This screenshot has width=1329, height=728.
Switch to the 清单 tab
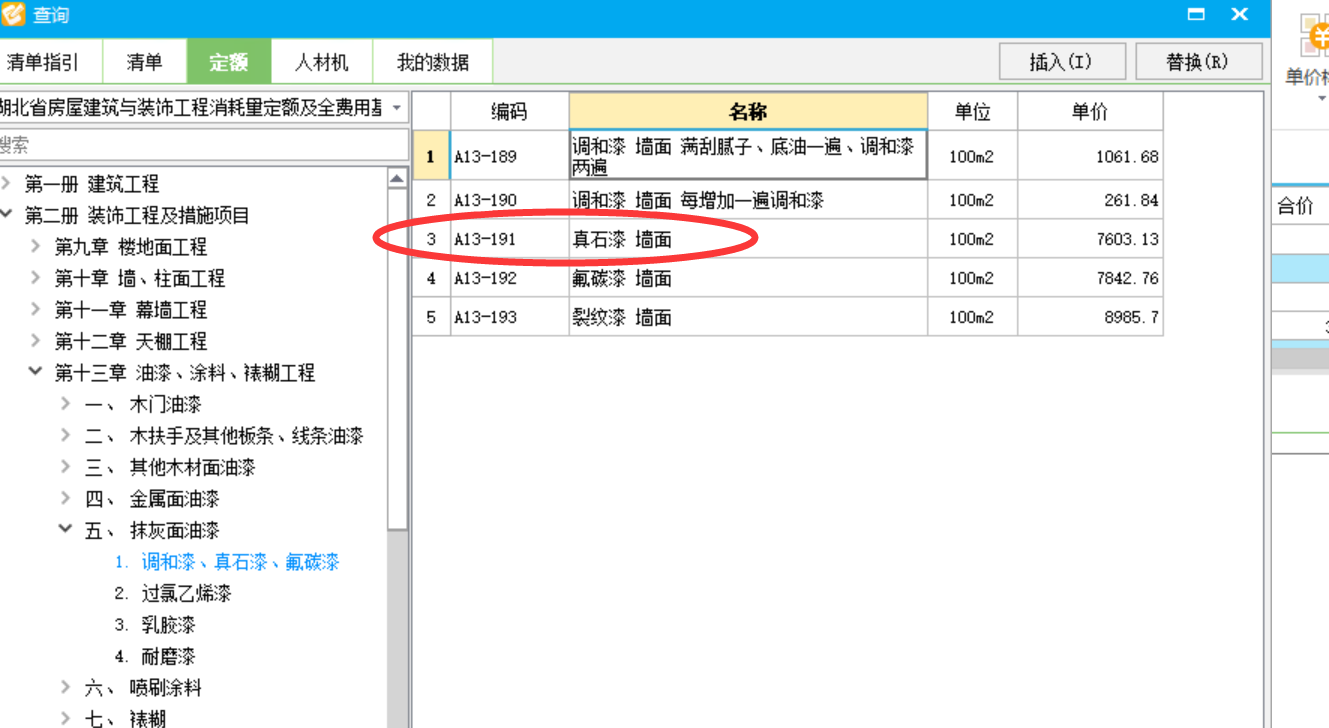pos(144,62)
